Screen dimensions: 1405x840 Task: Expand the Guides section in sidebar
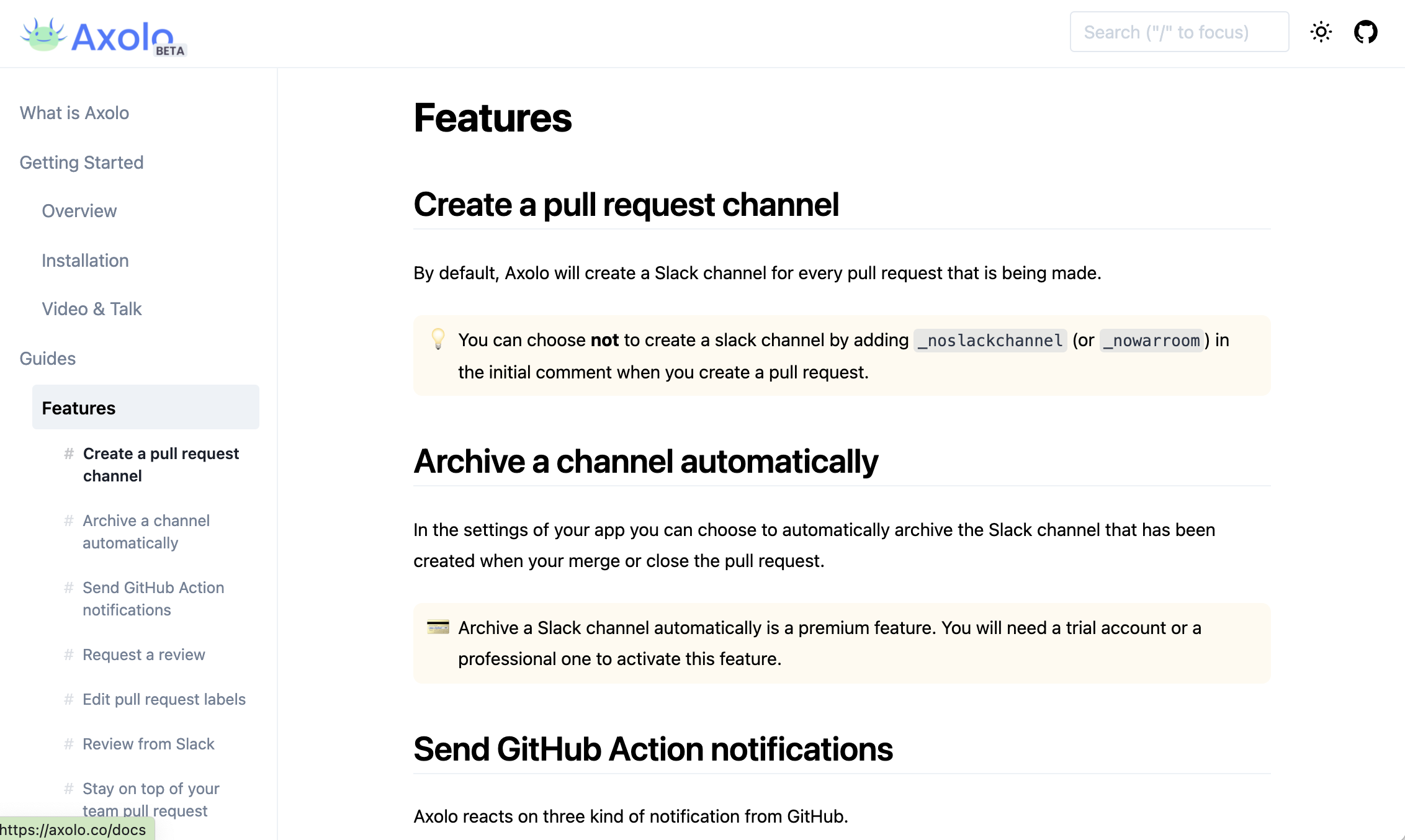[48, 357]
